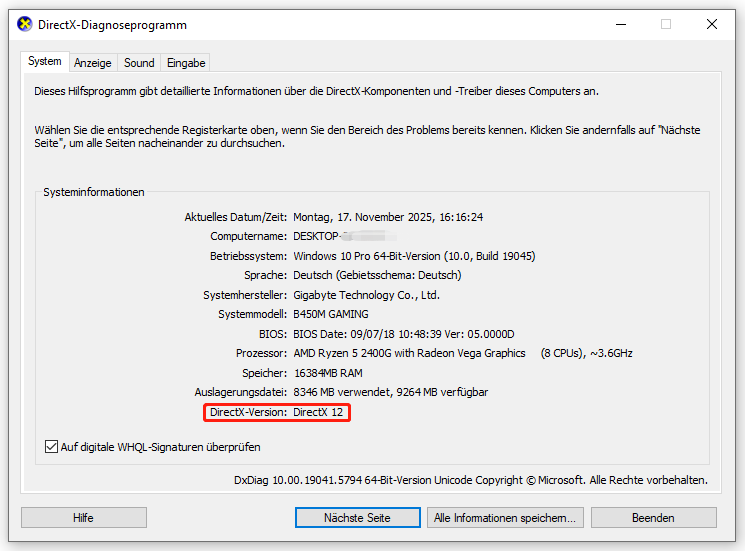
Task: Click the AMD Ryzen 5 2400G processor text
Action: coord(409,353)
